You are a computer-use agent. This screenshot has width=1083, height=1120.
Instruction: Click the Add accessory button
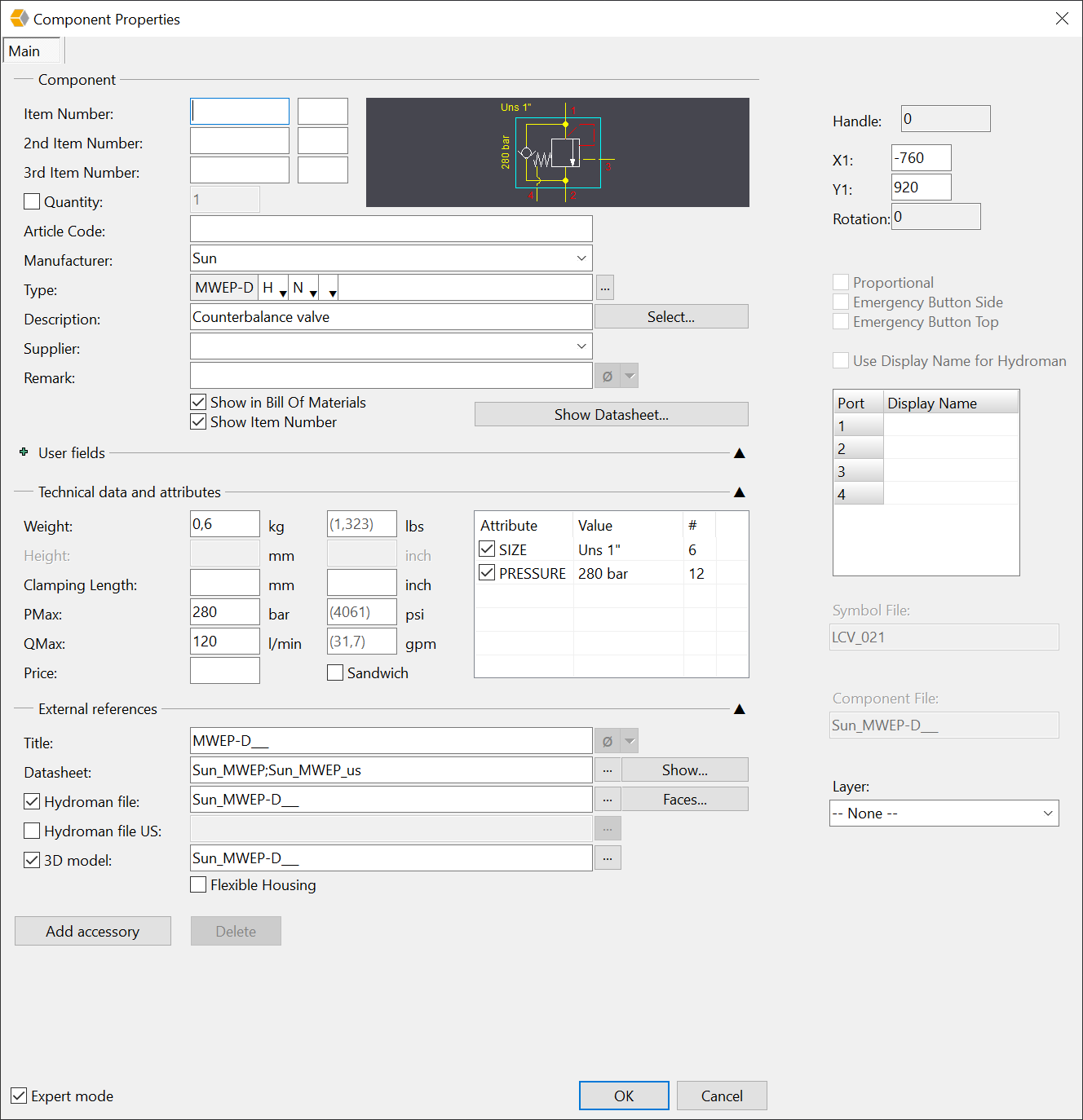pyautogui.click(x=92, y=931)
